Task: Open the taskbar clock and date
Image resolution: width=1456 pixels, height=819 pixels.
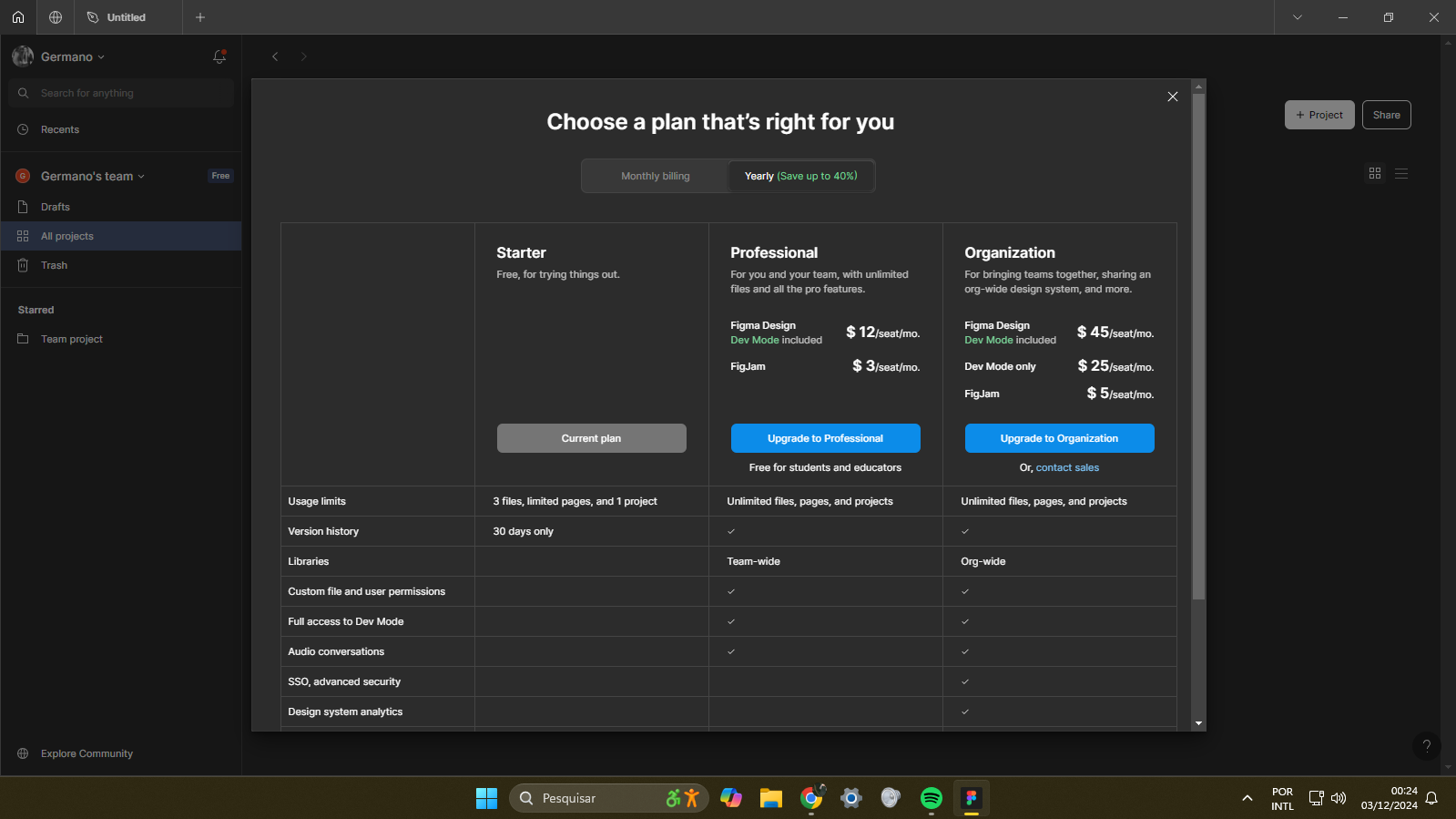Action: coord(1389,798)
